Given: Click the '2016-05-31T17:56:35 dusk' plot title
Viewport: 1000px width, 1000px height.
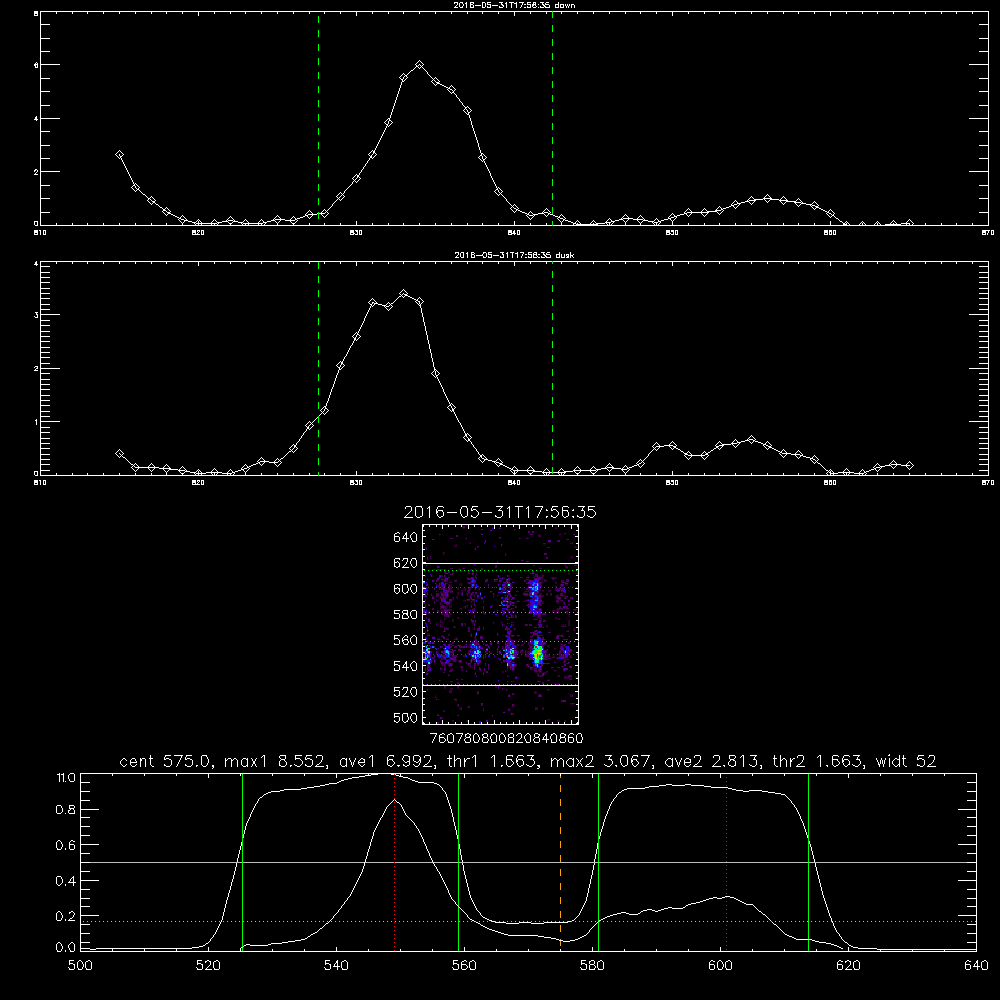Looking at the screenshot, I should pos(514,255).
